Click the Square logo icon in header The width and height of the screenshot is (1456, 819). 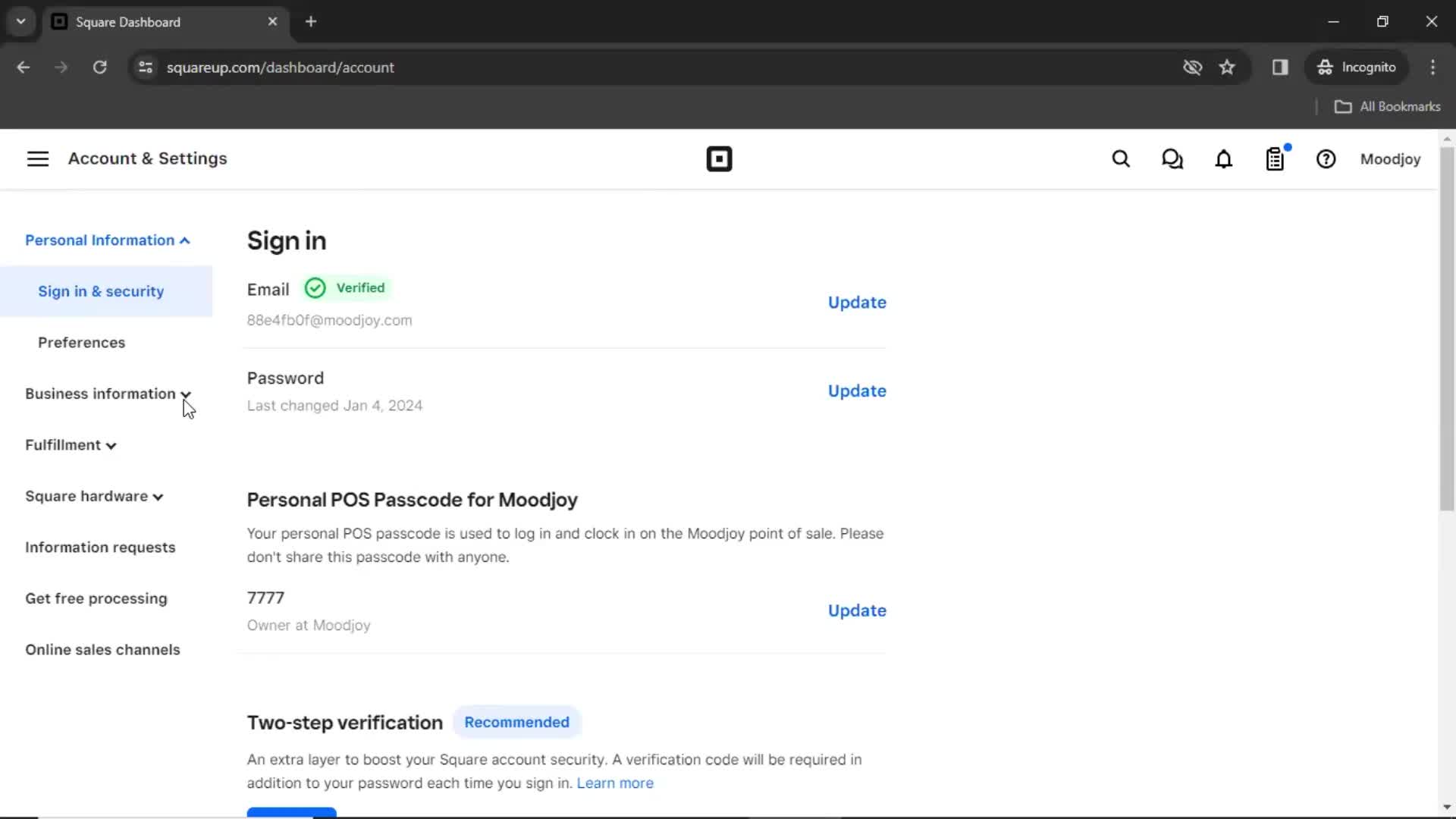pos(719,159)
